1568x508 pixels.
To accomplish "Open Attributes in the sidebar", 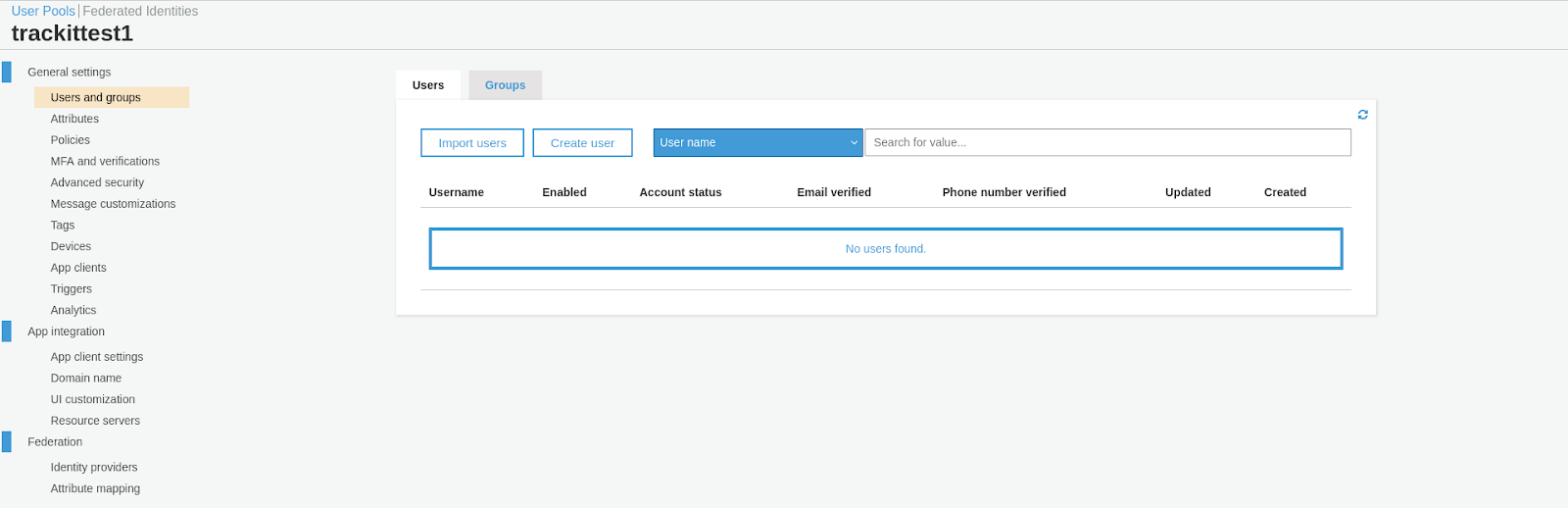I will click(74, 119).
